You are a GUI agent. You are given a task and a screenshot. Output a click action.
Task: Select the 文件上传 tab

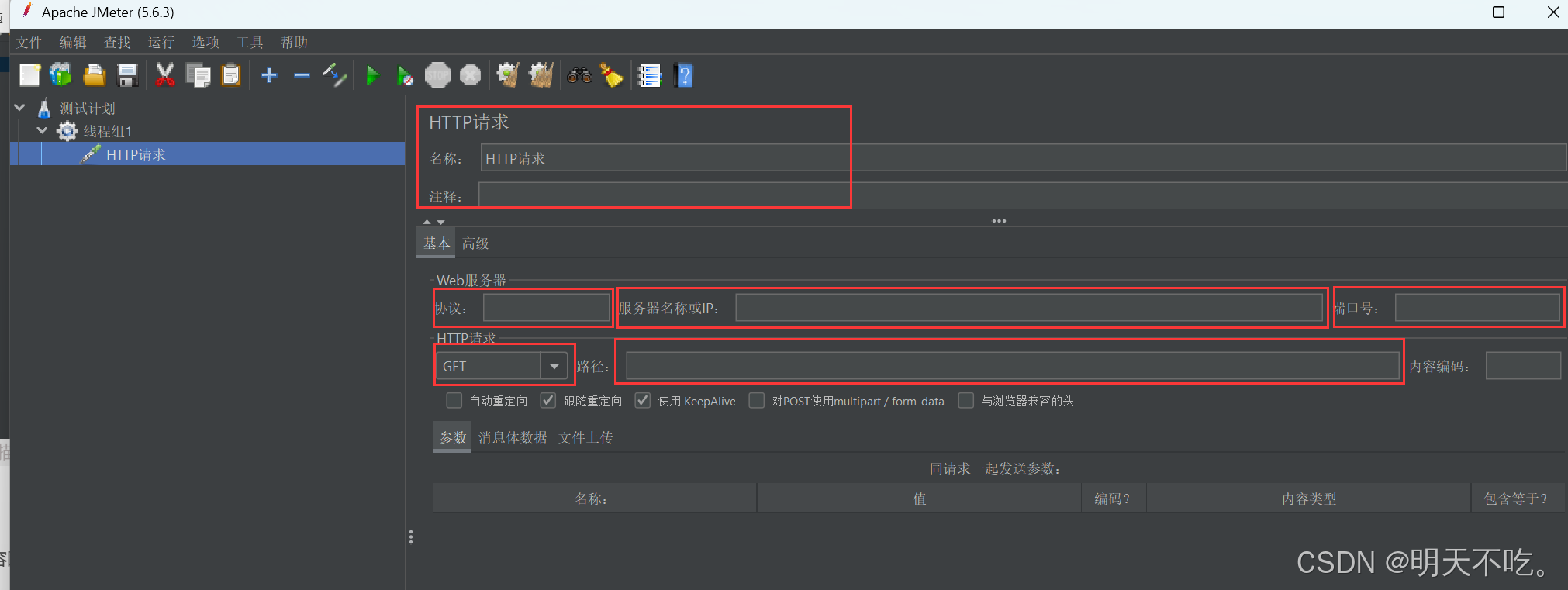click(x=586, y=438)
